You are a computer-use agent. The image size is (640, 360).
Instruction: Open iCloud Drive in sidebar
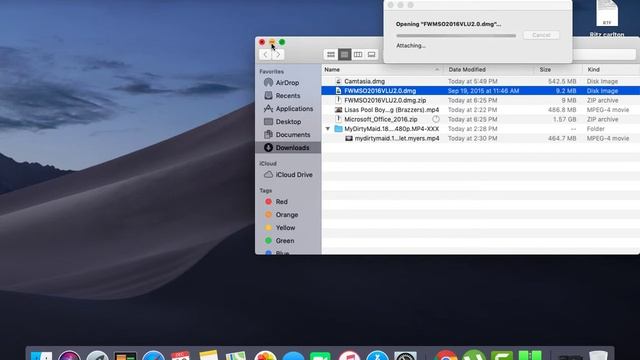[x=288, y=175]
